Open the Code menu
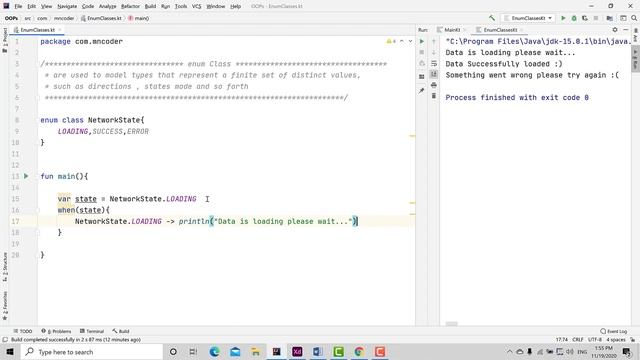The image size is (640, 360). (88, 6)
